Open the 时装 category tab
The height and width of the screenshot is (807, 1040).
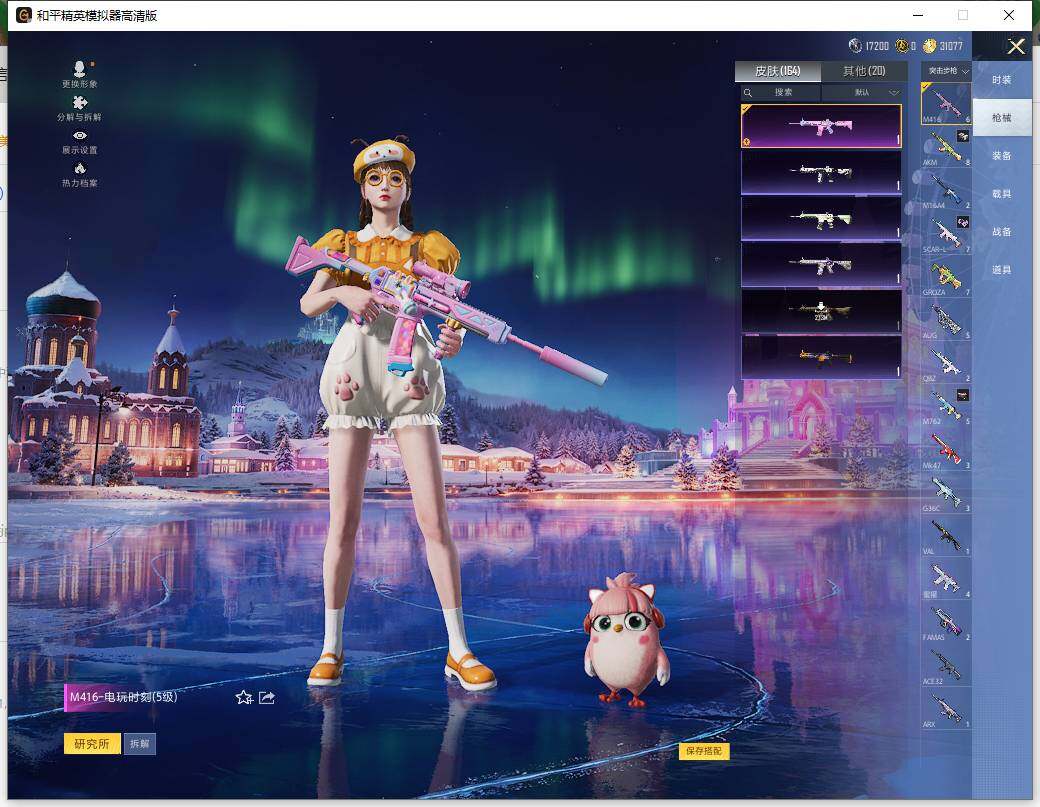point(1002,80)
